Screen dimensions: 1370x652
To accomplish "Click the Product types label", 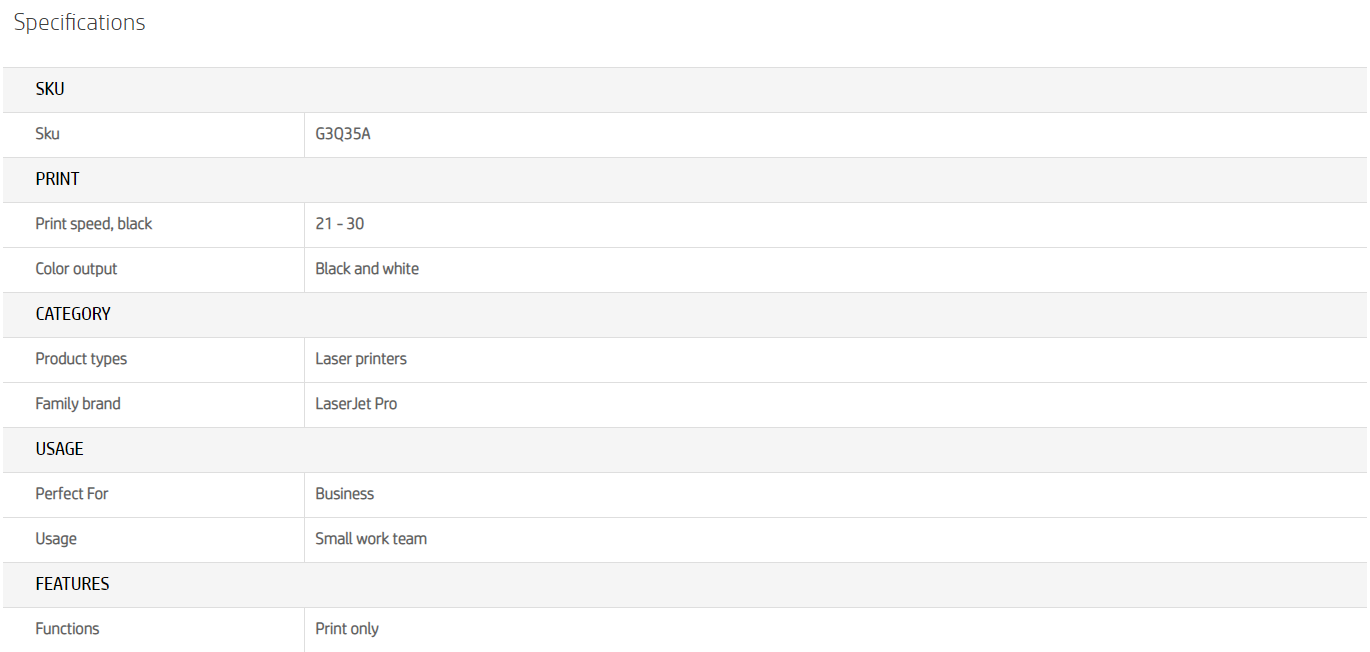I will [81, 359].
